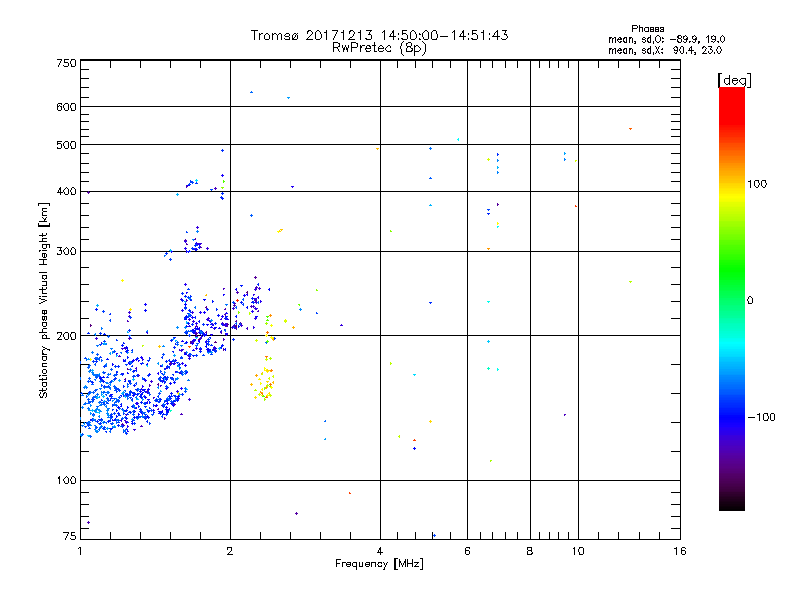This screenshot has width=800, height=600.
Task: Click the y-axis label '200'
Action: 66,336
